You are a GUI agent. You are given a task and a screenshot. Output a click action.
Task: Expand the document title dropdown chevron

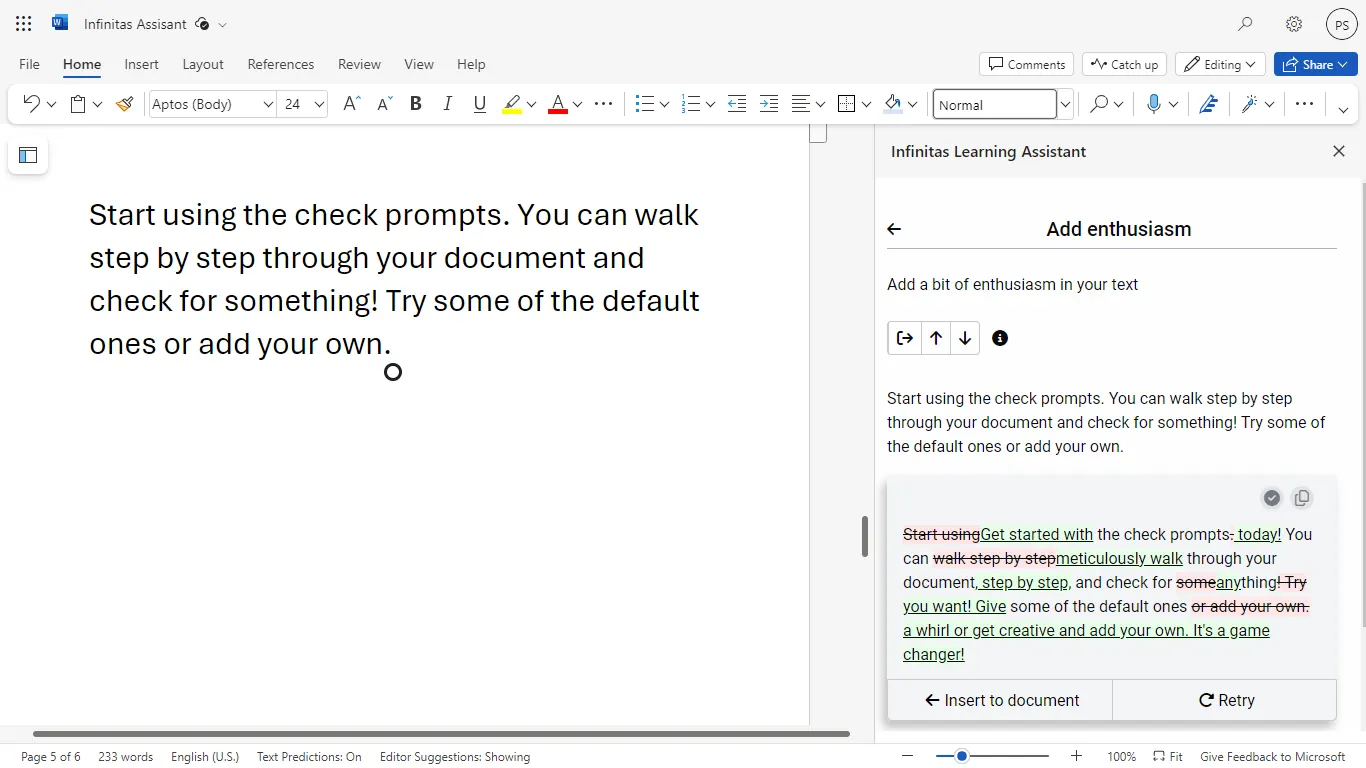[x=222, y=24]
